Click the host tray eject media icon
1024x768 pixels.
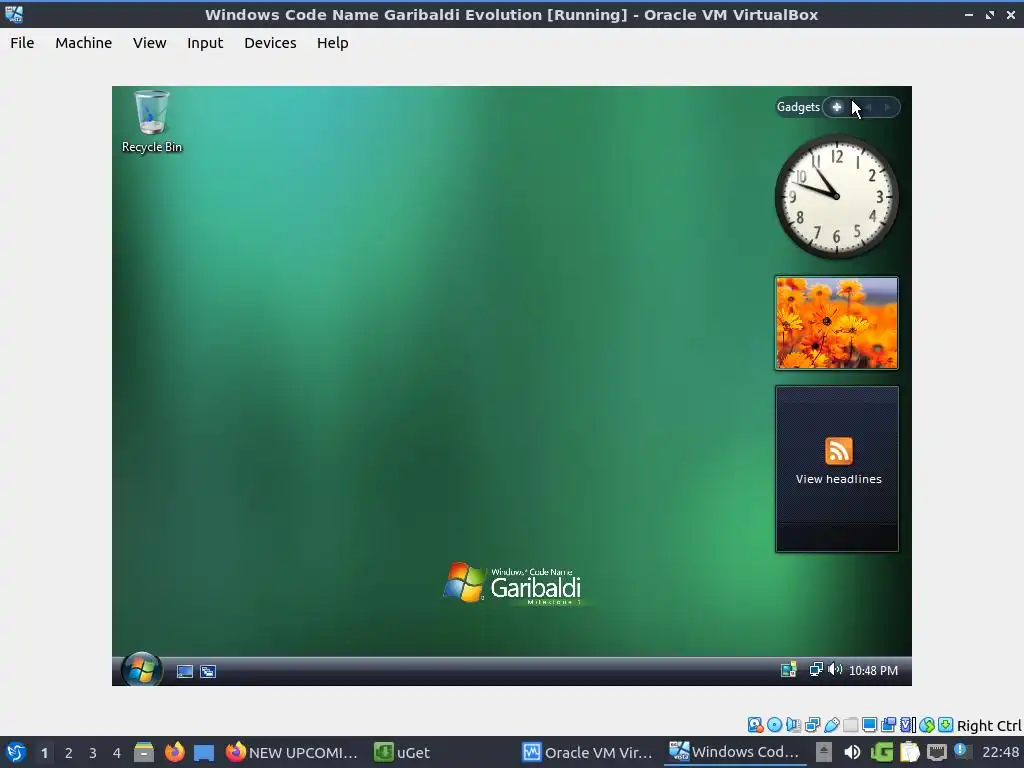pos(824,752)
